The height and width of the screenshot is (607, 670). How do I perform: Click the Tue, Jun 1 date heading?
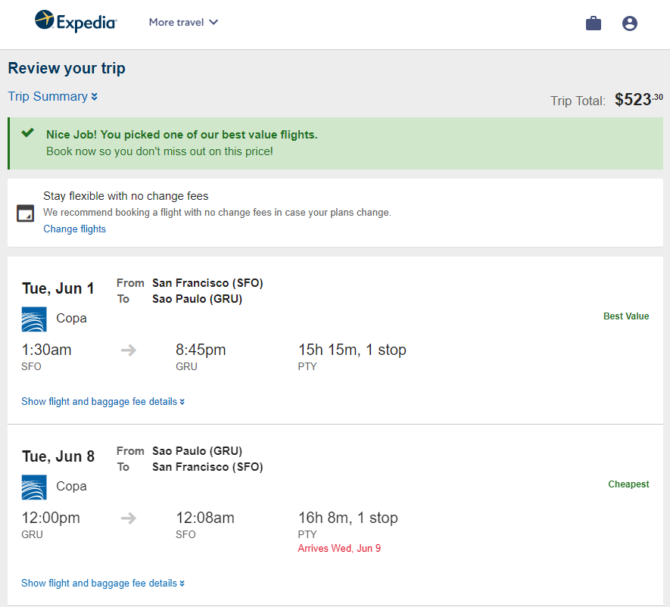coord(58,289)
